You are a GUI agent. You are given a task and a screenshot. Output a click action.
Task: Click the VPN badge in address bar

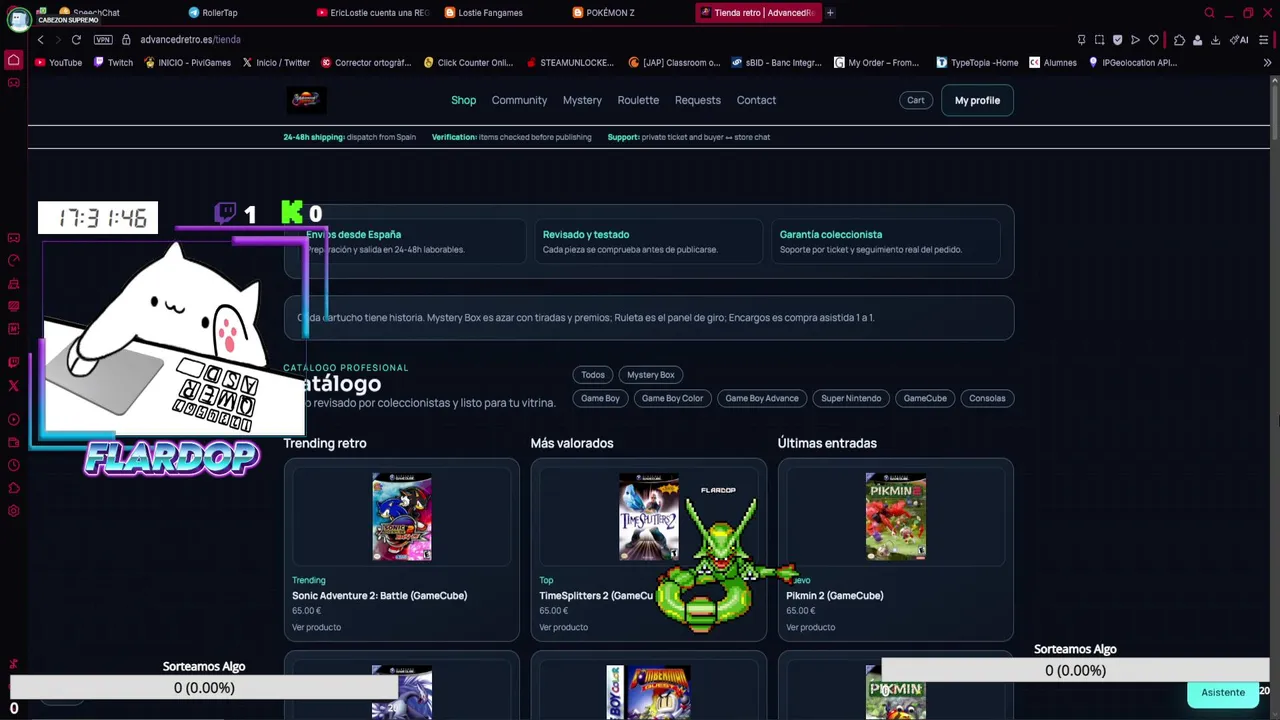103,40
